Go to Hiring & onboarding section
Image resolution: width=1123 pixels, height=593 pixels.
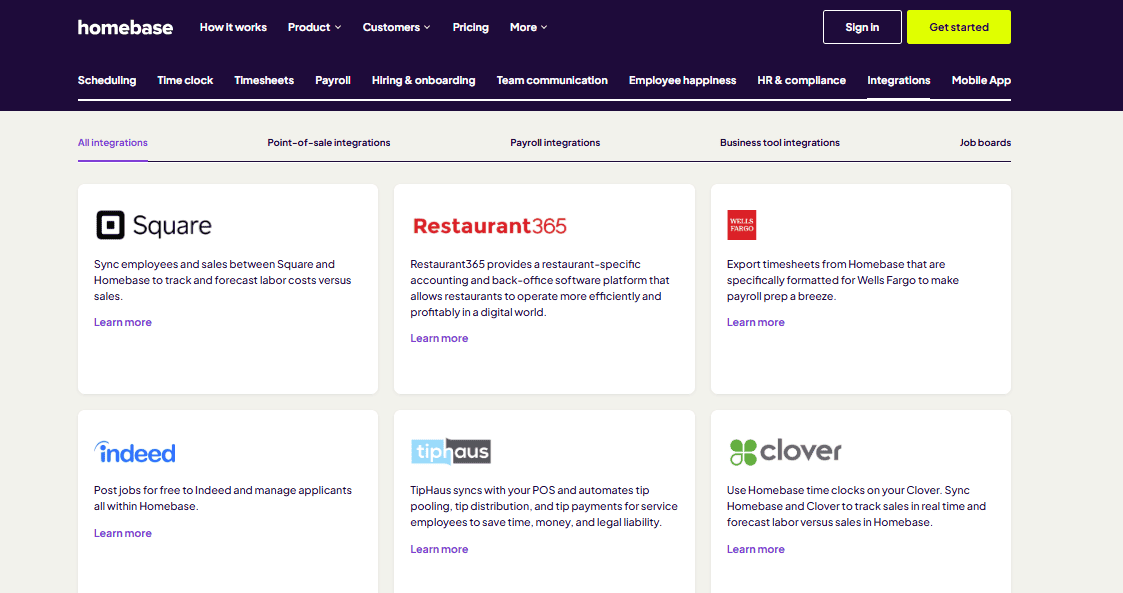point(423,80)
